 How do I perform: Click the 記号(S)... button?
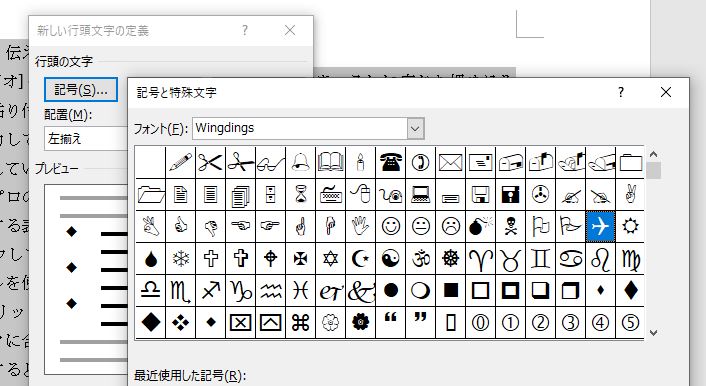click(x=81, y=90)
